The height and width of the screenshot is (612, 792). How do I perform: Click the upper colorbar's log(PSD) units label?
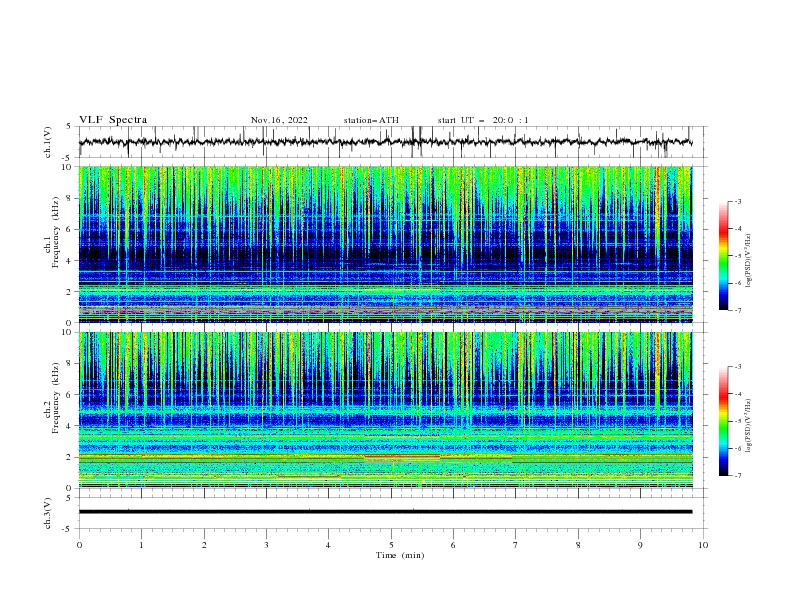748,261
